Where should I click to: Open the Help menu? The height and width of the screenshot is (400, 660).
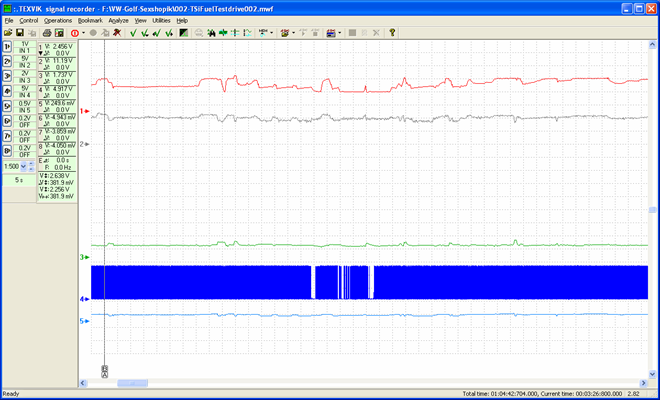182,21
